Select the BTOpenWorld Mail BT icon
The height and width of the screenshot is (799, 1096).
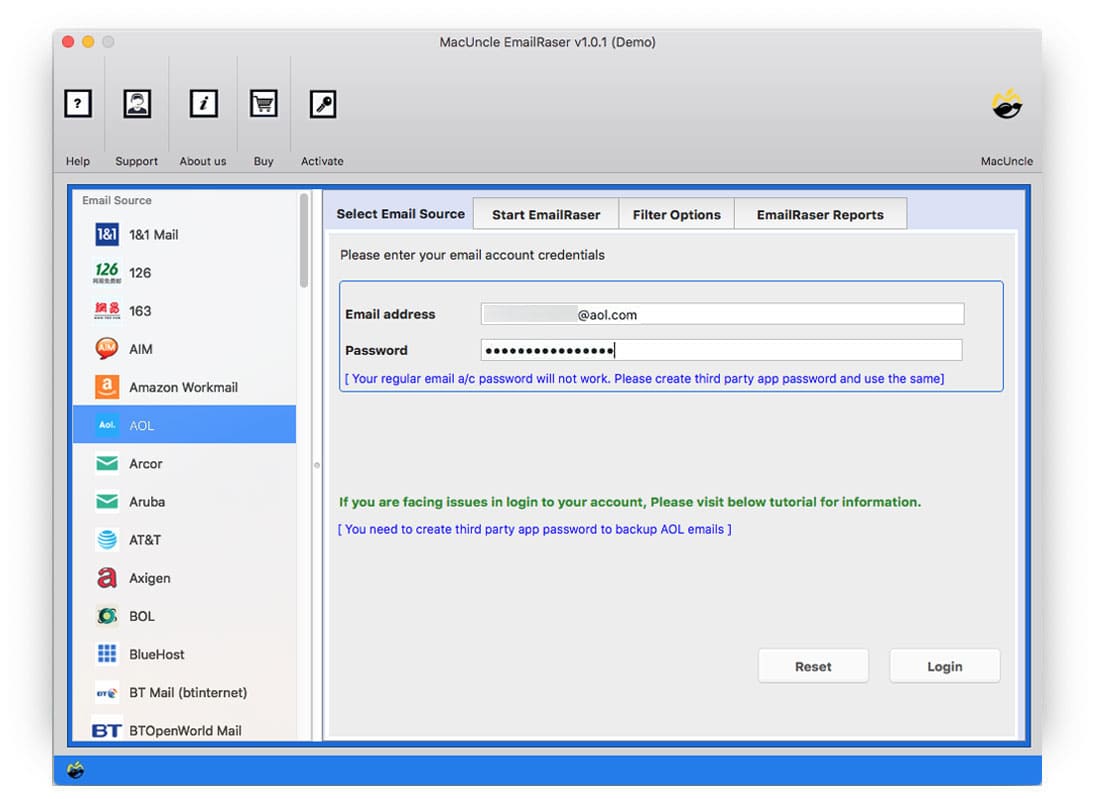coord(106,730)
